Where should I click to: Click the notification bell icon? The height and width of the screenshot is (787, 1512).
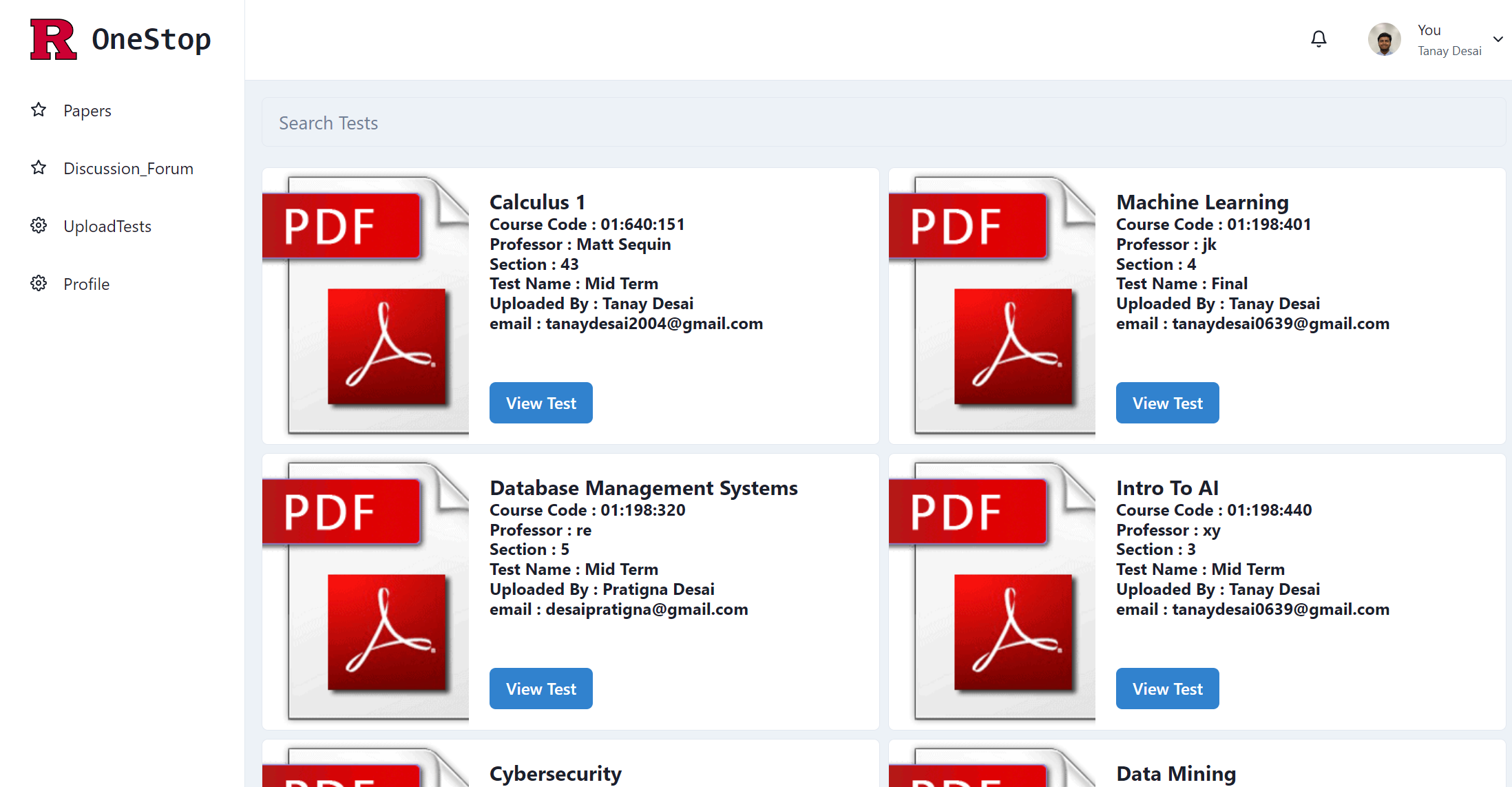[x=1319, y=39]
